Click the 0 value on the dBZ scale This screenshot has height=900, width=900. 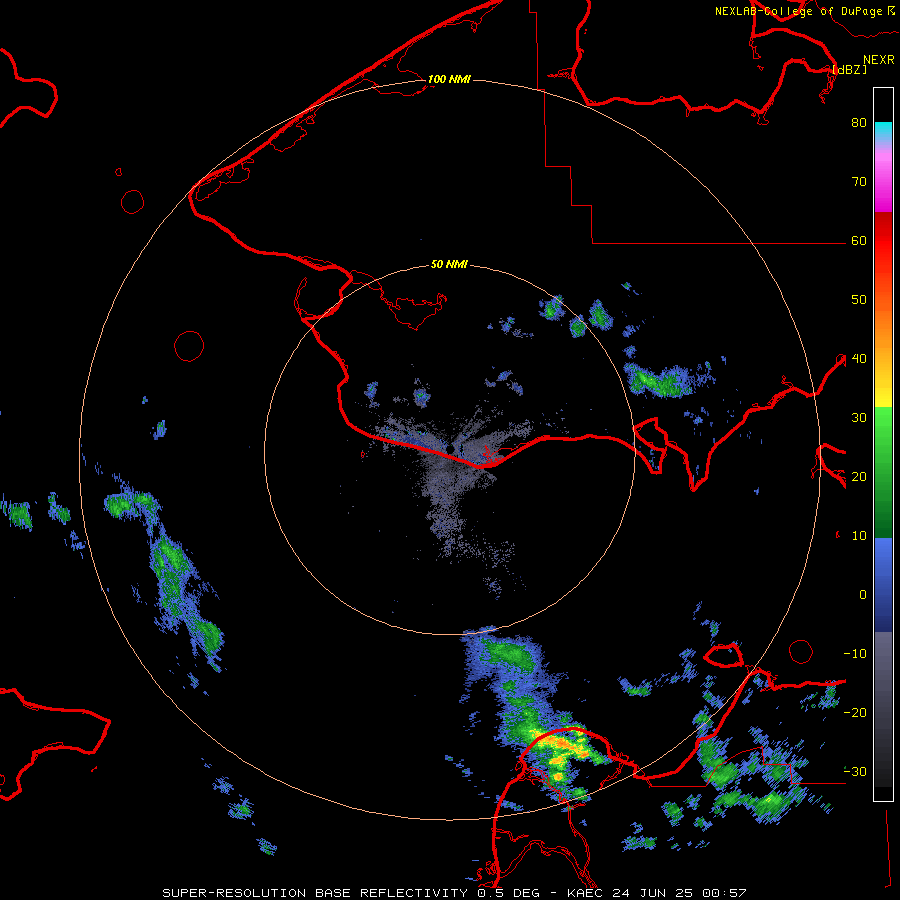(x=862, y=595)
